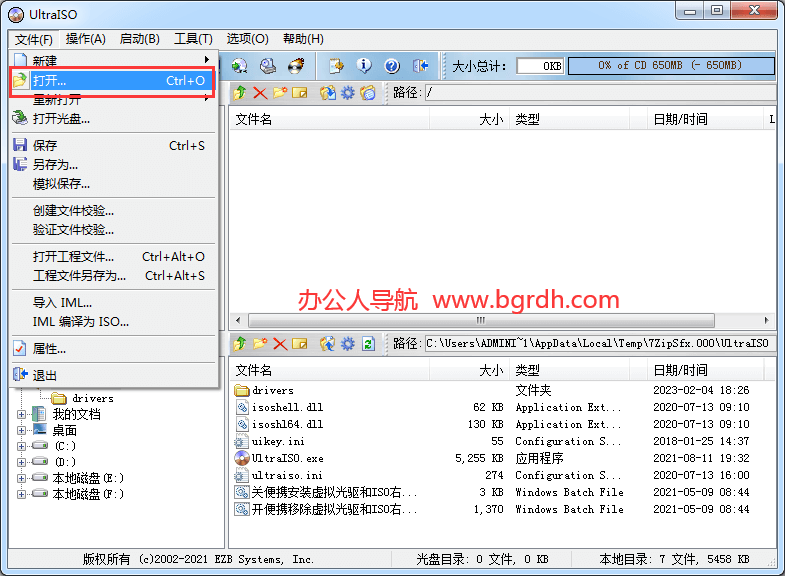Screen dimensions: 785x576
Task: Expand the 我的文档 tree node
Action: point(23,414)
